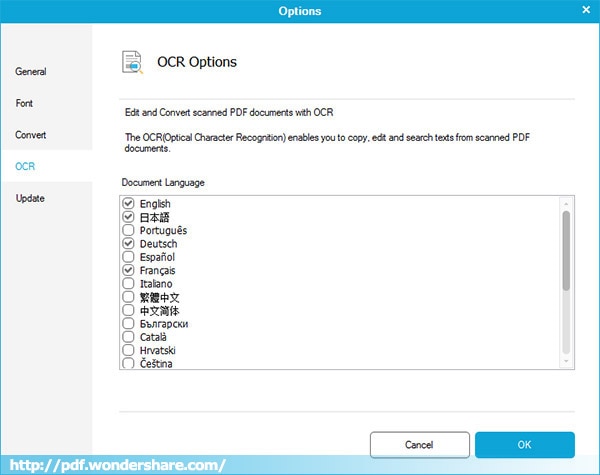Viewport: 600px width, 475px height.
Task: Check the Български language box
Action: tap(128, 324)
